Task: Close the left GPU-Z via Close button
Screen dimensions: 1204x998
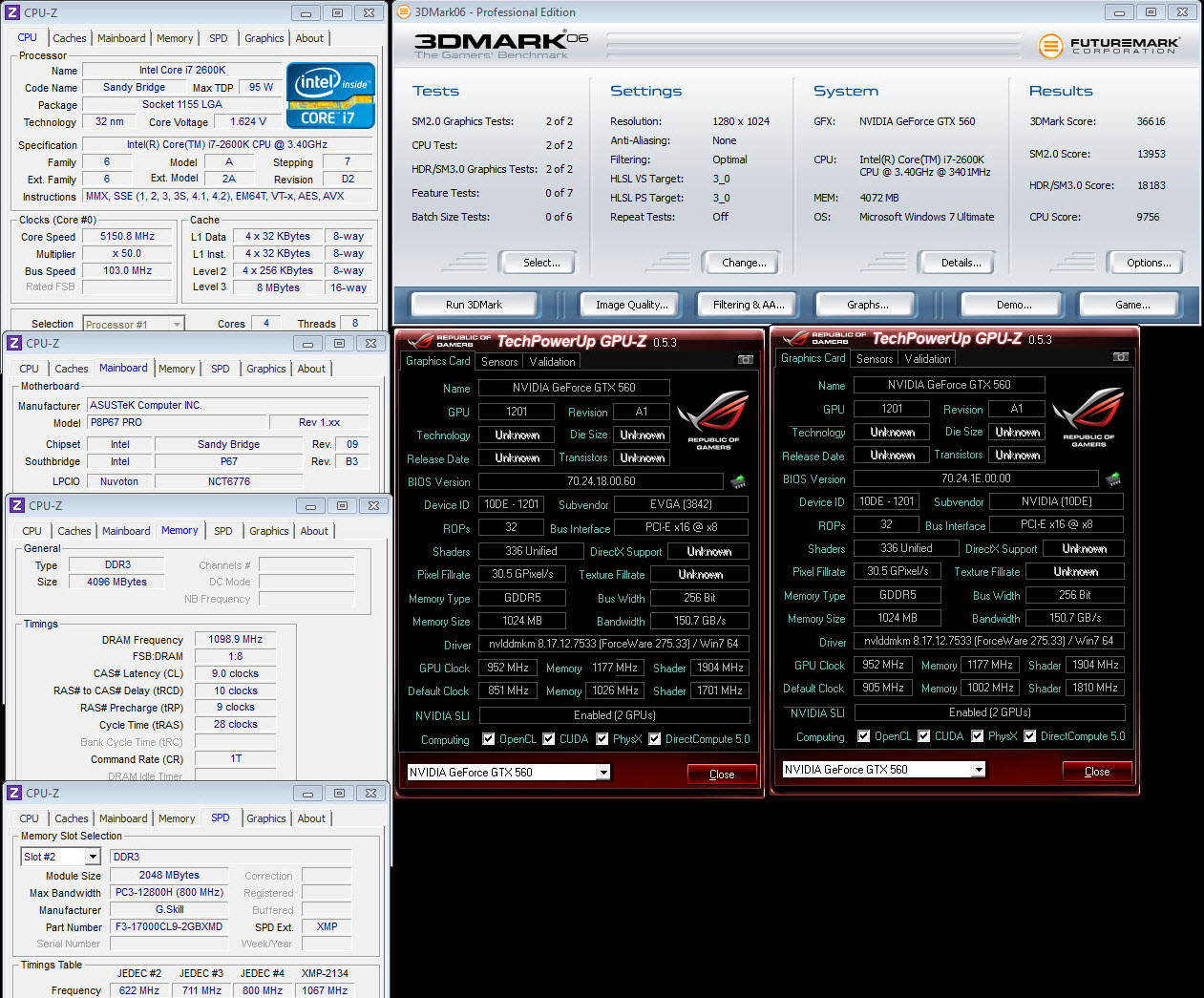Action: 722,775
